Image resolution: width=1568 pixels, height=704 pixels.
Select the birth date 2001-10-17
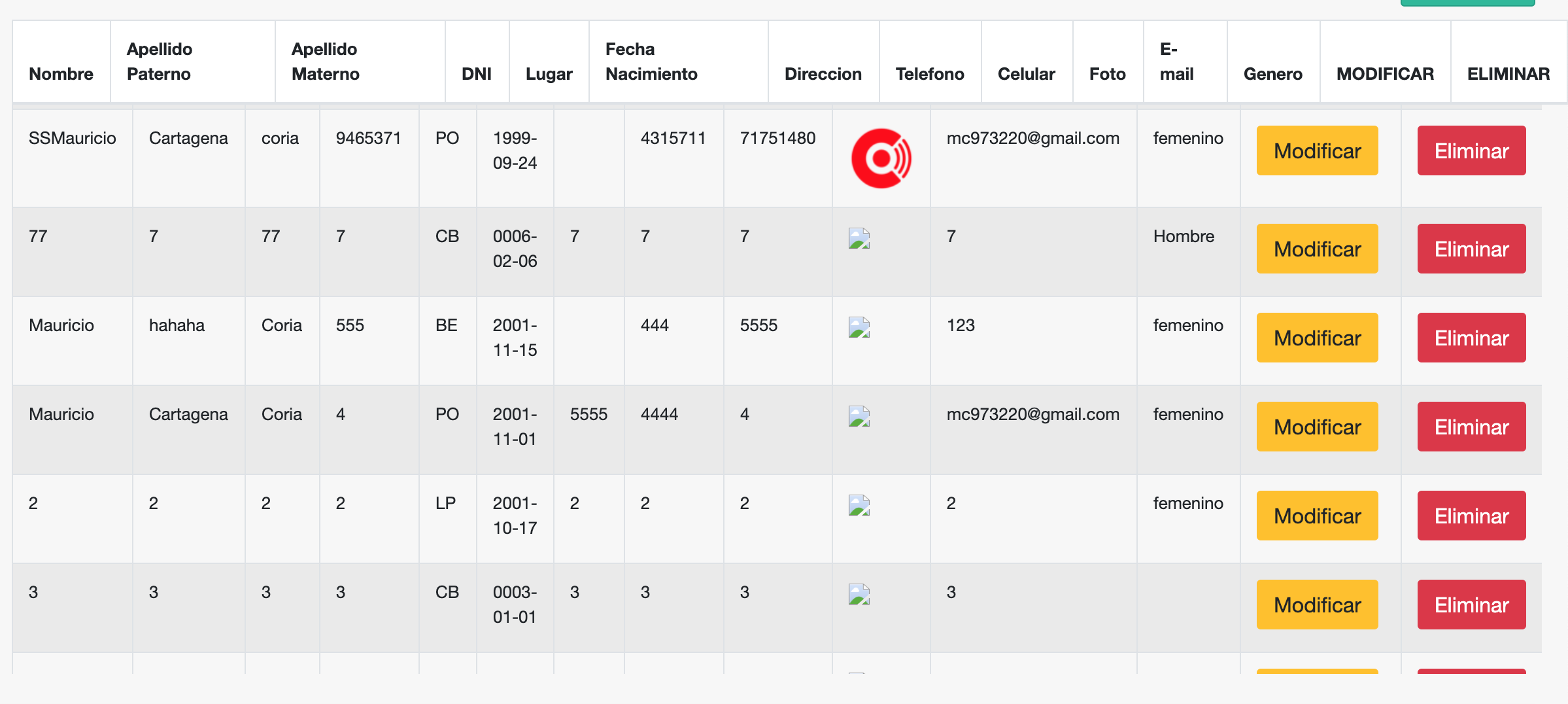click(515, 516)
